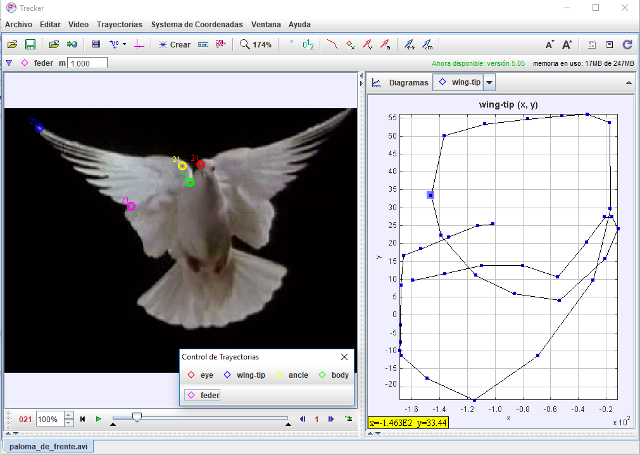Viewport: 640px width, 455px height.
Task: Open the Trayectorias menu
Action: pyautogui.click(x=119, y=23)
